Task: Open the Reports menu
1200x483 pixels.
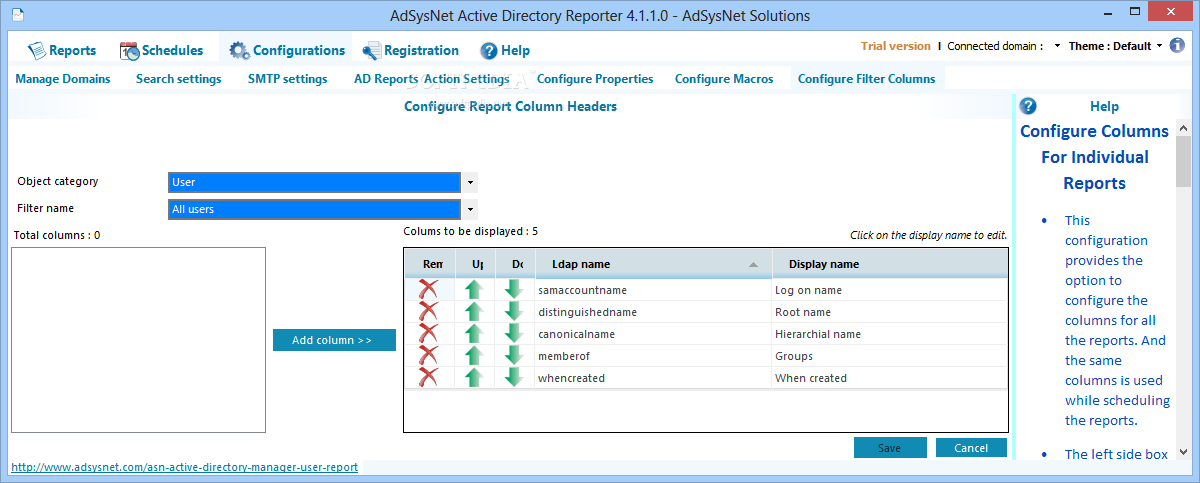Action: 62,50
